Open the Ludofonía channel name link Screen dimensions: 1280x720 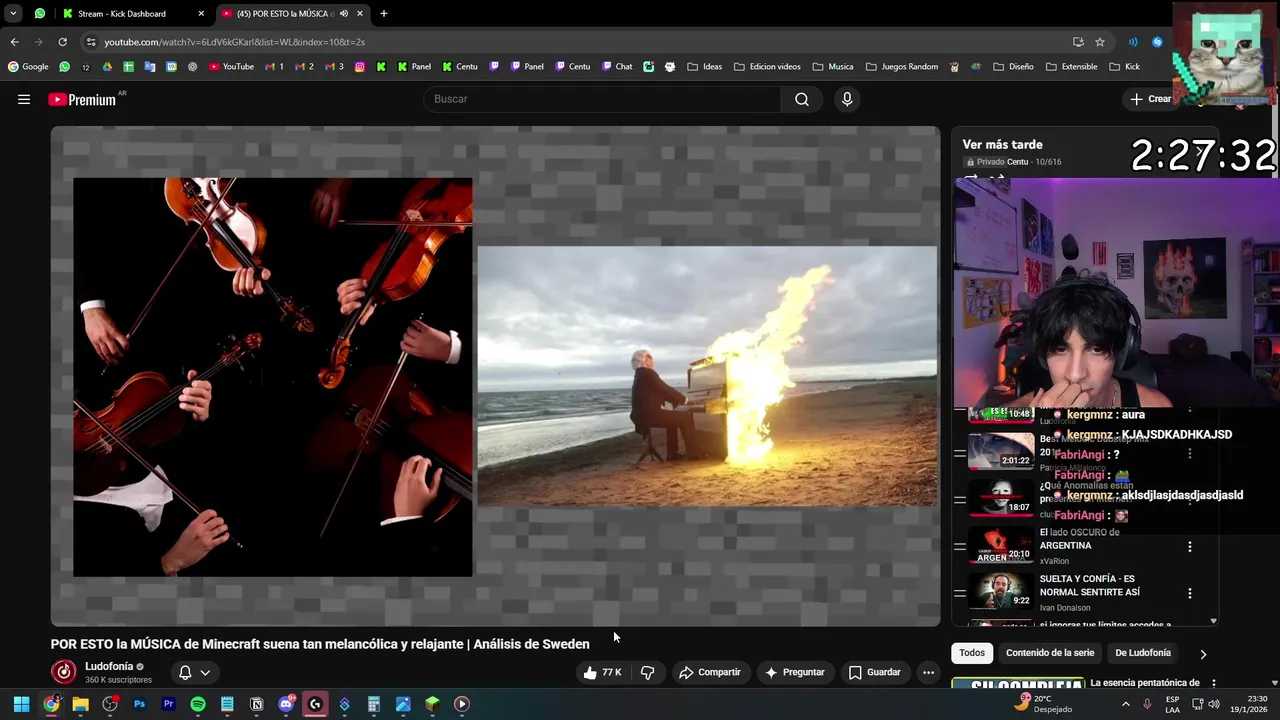(109, 666)
